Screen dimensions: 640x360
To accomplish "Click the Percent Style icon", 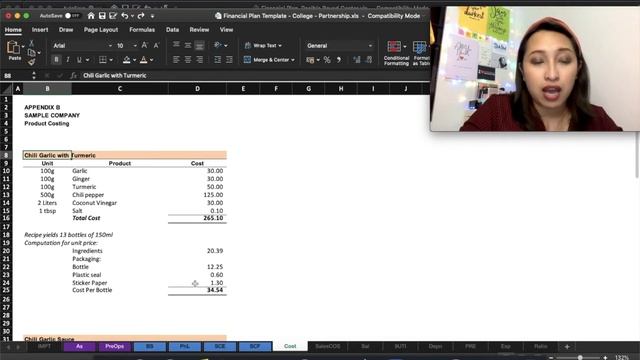I will tap(327, 60).
